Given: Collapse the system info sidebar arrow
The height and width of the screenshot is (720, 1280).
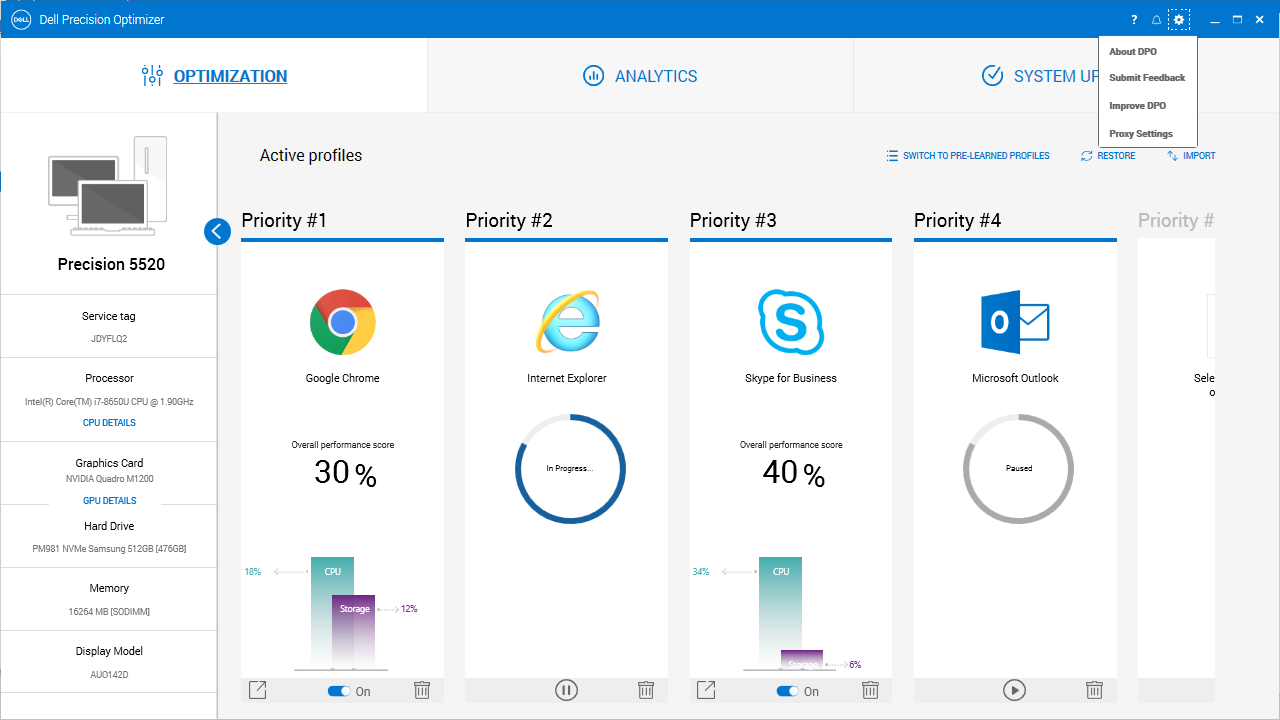Looking at the screenshot, I should [x=218, y=231].
